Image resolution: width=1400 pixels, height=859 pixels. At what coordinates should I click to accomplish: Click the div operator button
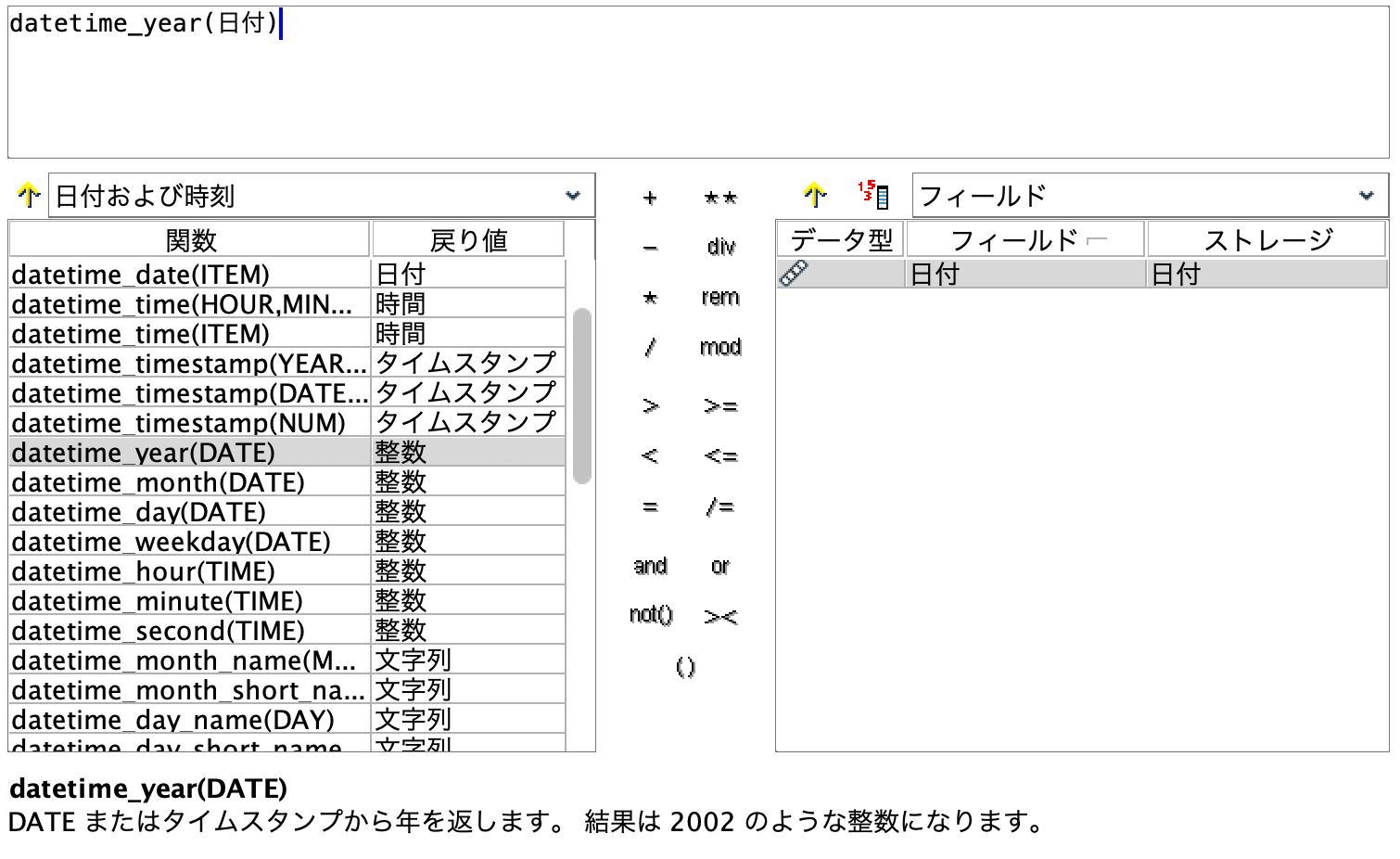721,247
